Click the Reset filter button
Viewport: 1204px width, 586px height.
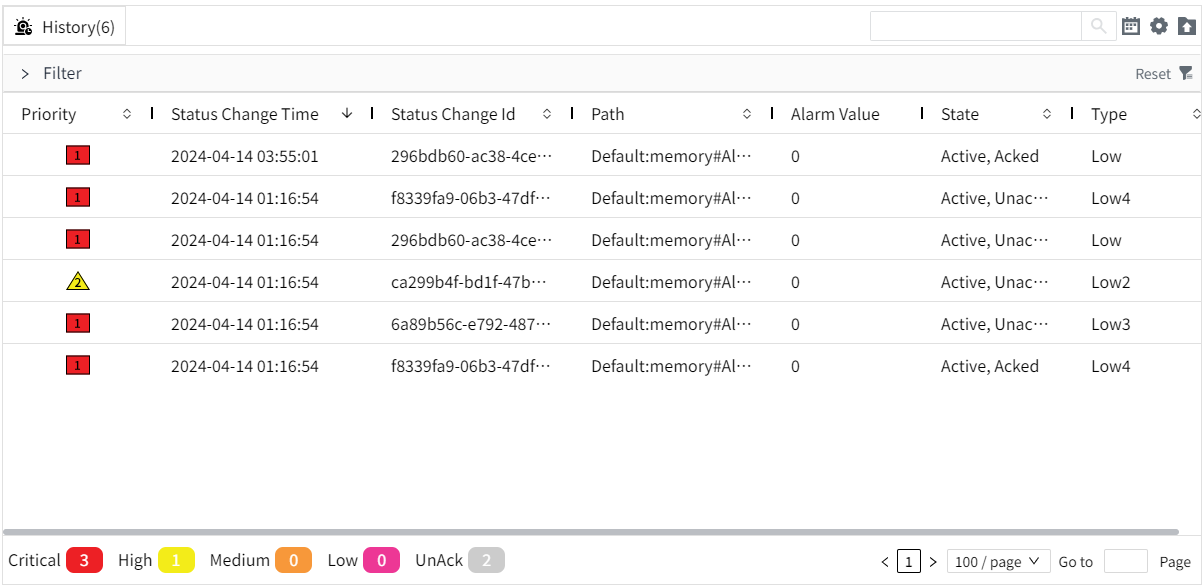click(1152, 74)
